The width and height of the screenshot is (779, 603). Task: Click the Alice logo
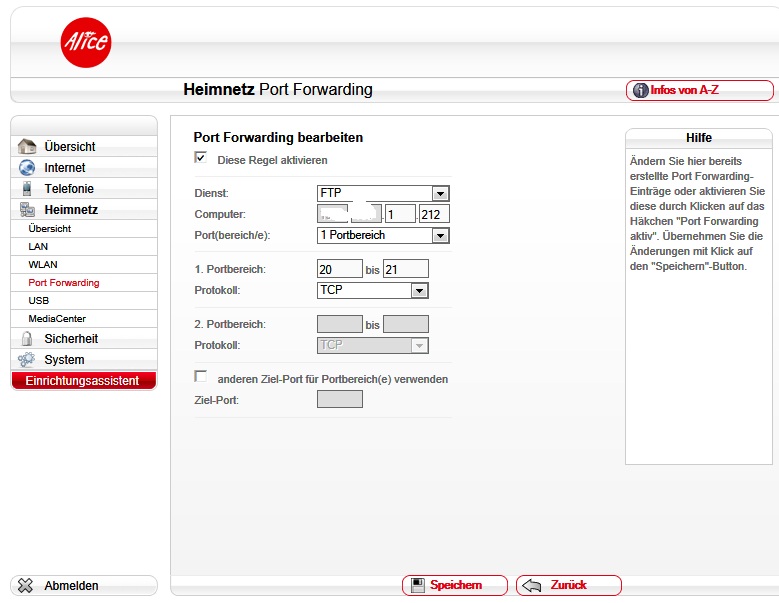click(86, 43)
